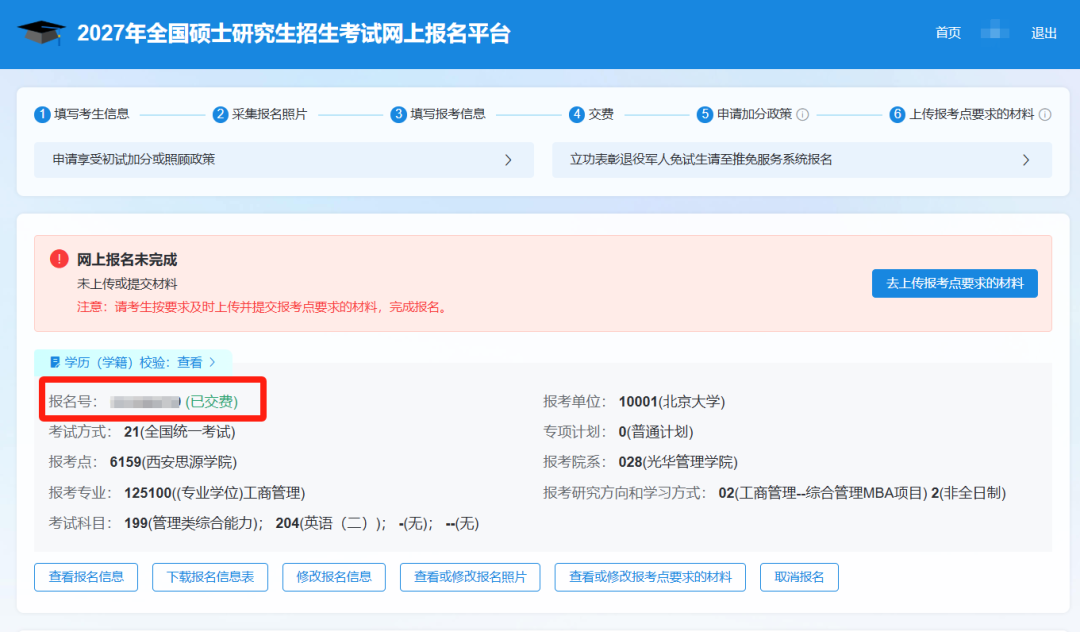Click the 未上传或提交材料 message
This screenshot has height=632, width=1080.
click(x=127, y=284)
